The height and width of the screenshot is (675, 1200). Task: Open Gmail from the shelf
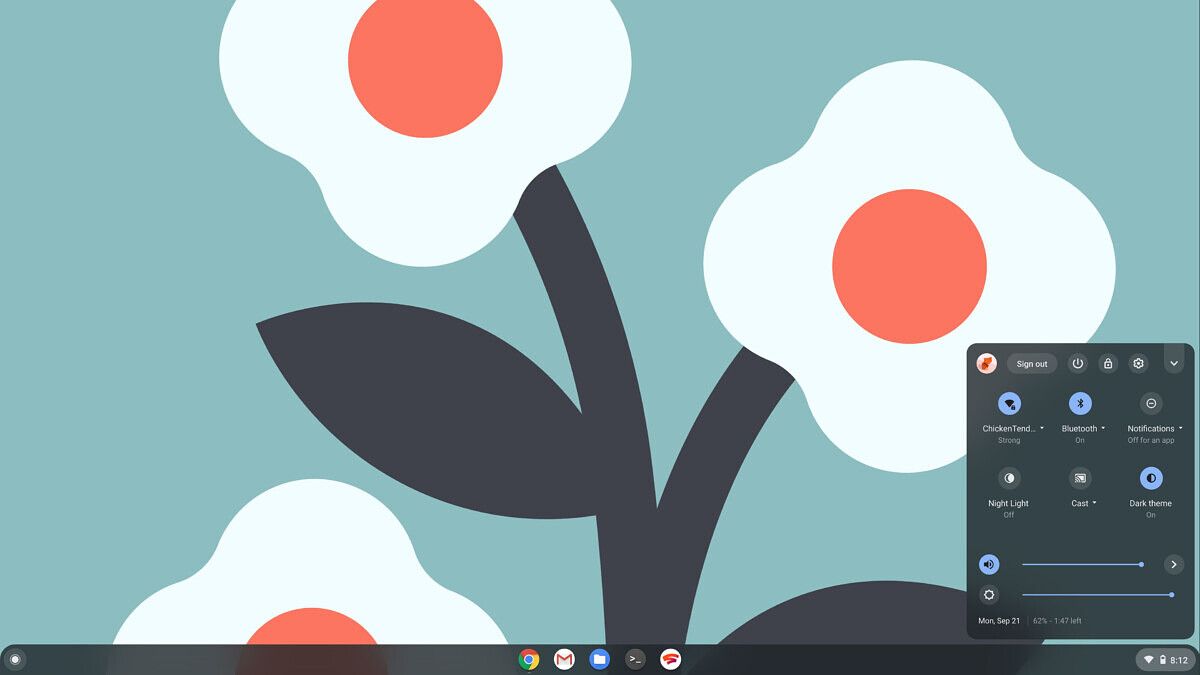[565, 660]
